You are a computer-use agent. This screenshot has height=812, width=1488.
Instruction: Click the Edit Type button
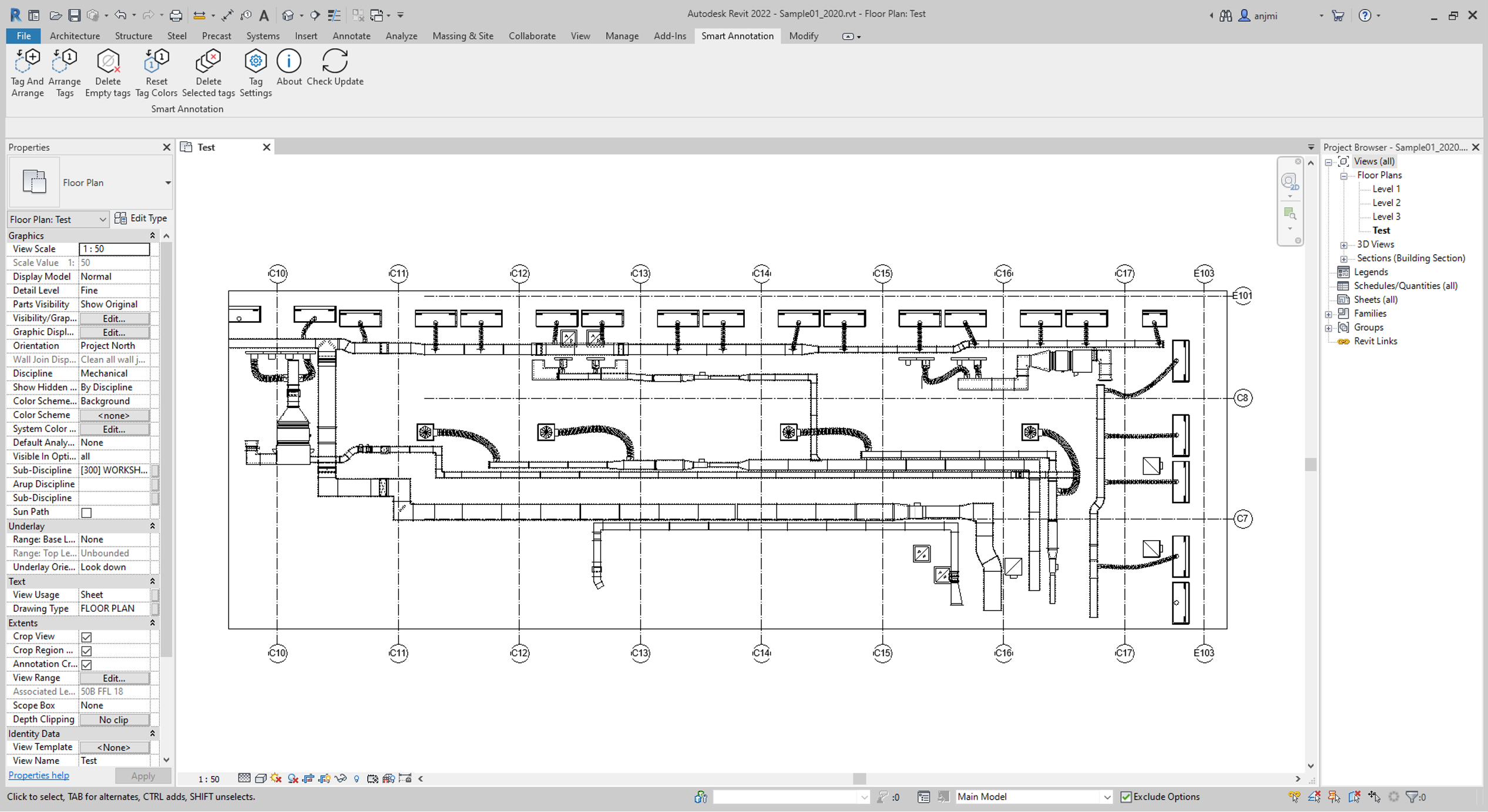(x=141, y=218)
